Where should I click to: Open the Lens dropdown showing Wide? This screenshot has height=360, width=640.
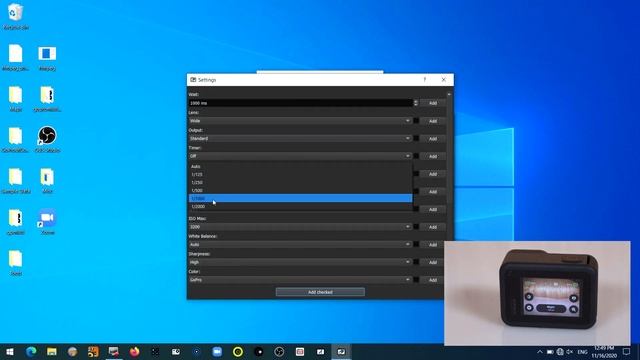click(x=300, y=121)
